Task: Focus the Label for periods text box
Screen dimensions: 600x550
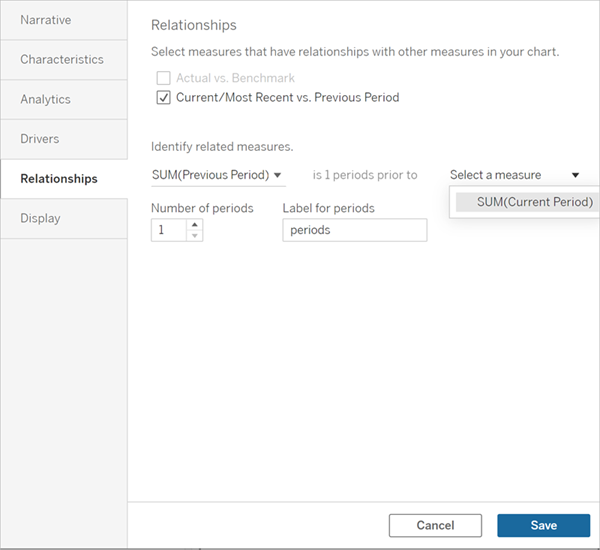Action: coord(354,230)
